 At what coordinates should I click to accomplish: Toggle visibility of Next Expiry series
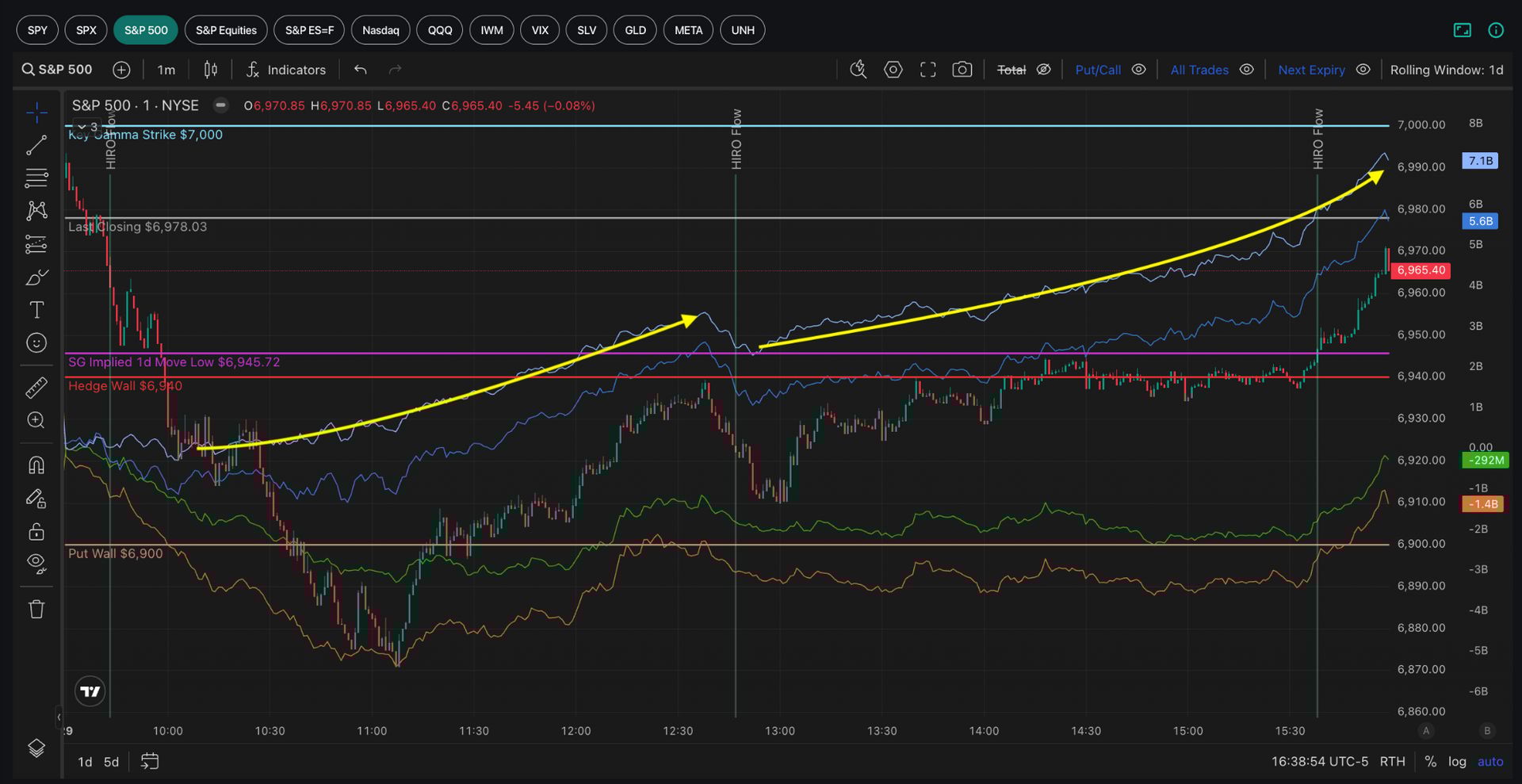point(1363,70)
